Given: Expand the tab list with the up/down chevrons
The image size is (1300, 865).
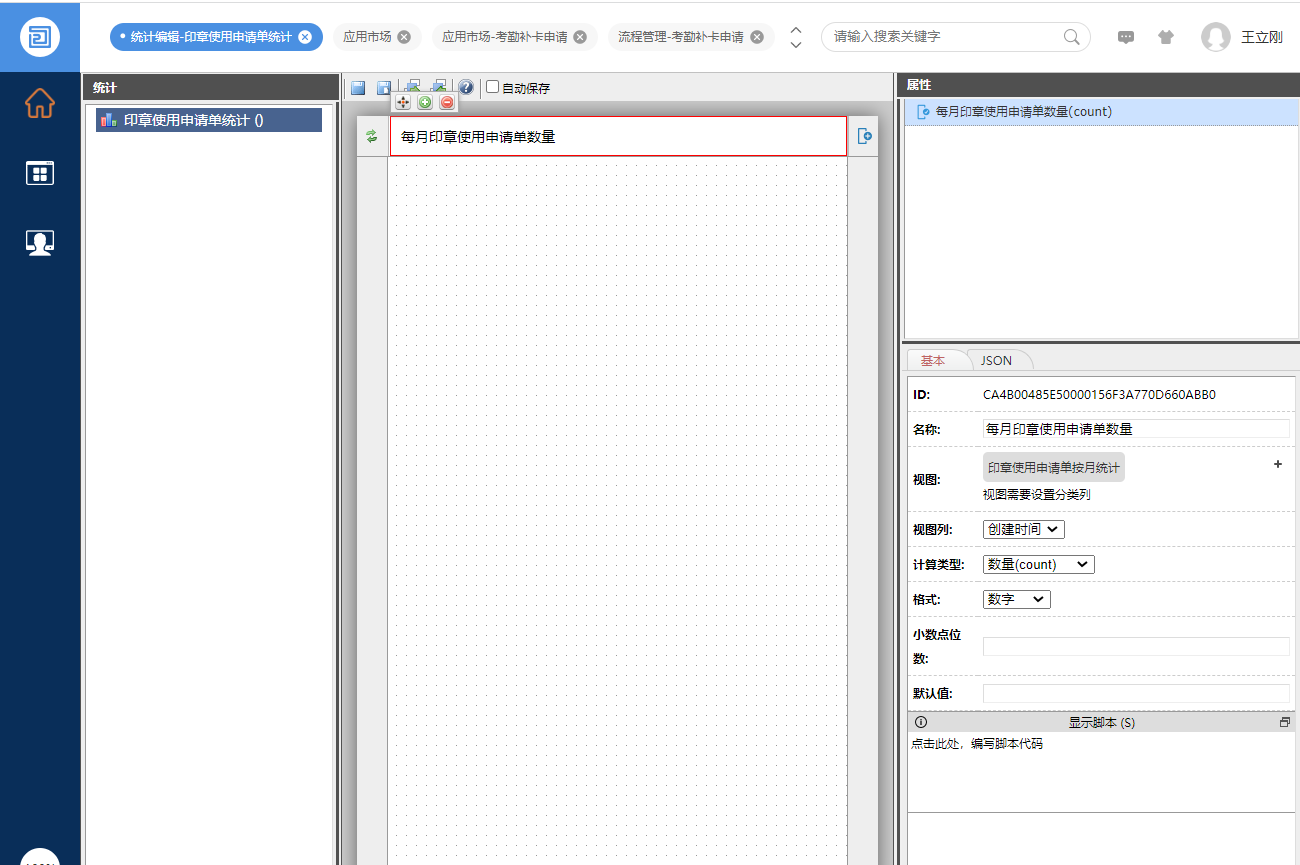Looking at the screenshot, I should pyautogui.click(x=796, y=37).
